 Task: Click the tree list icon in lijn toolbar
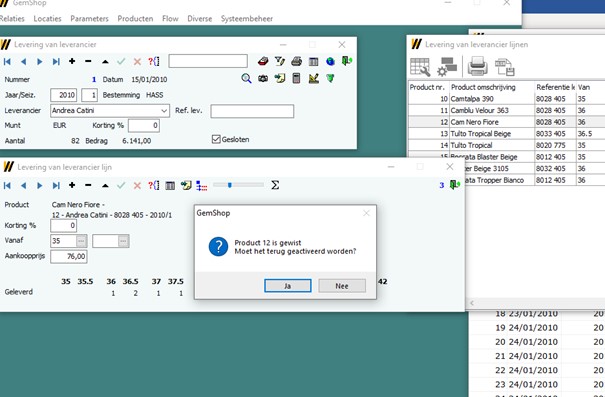point(201,186)
